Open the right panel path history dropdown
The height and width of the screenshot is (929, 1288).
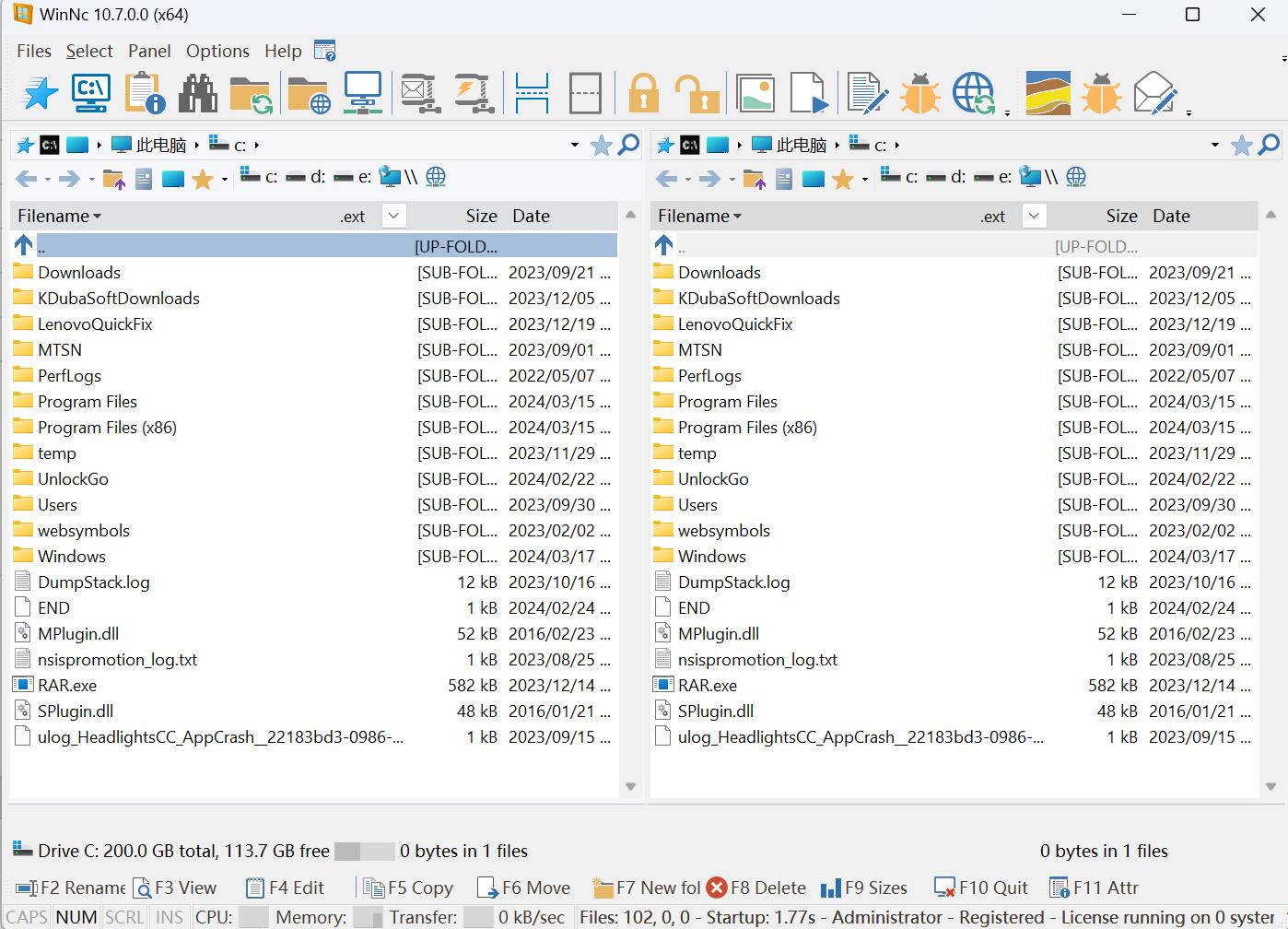click(1215, 145)
